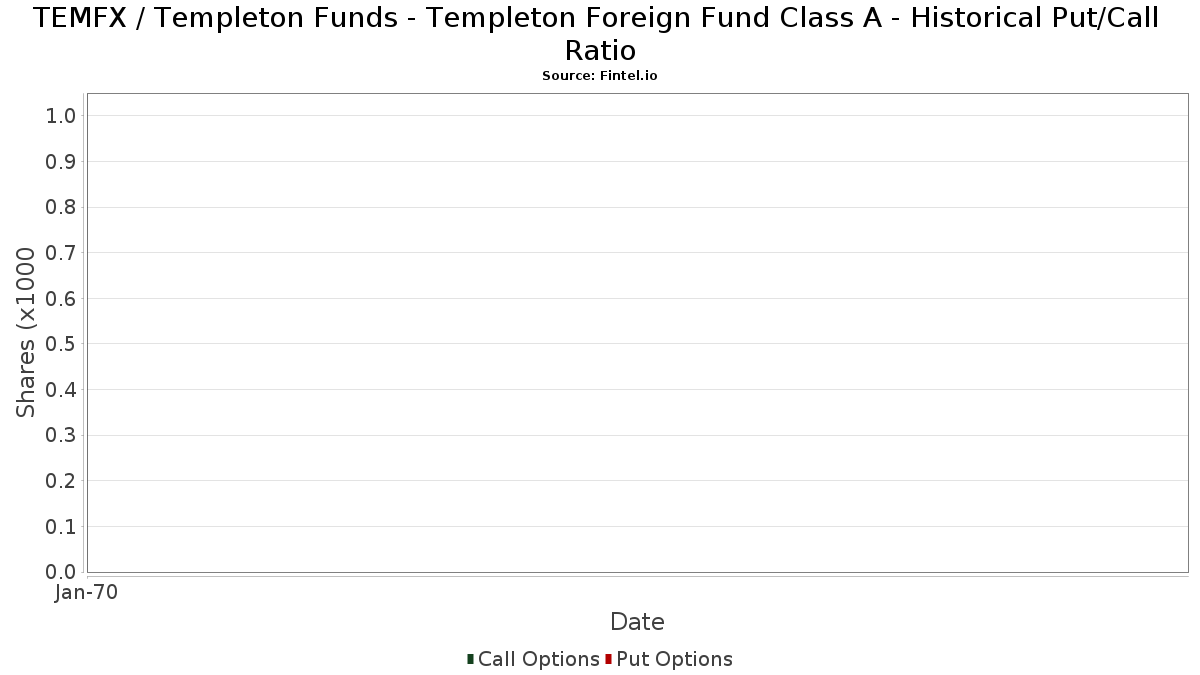Toggle the Put Options legend label
Screen dimensions: 1200x675
[x=674, y=659]
